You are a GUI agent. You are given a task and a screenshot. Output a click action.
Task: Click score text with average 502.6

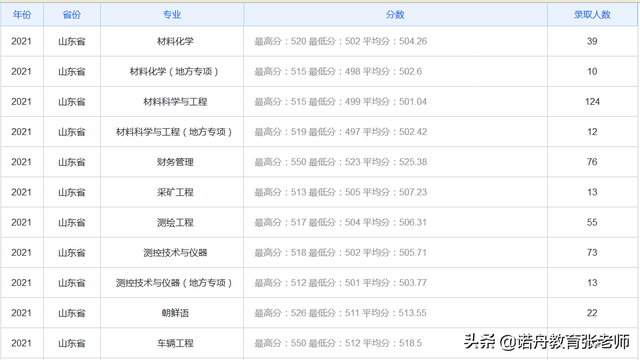(338, 71)
